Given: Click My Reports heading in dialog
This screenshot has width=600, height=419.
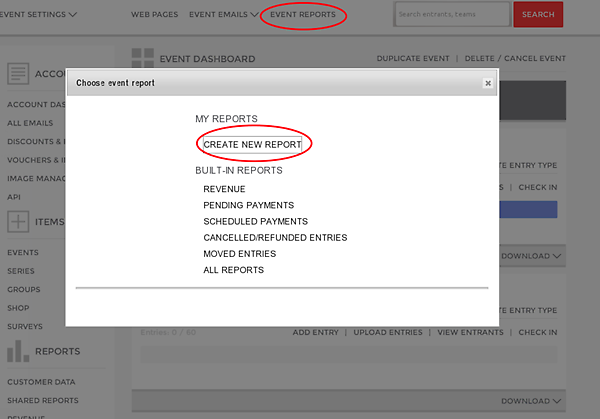Looking at the screenshot, I should [227, 119].
